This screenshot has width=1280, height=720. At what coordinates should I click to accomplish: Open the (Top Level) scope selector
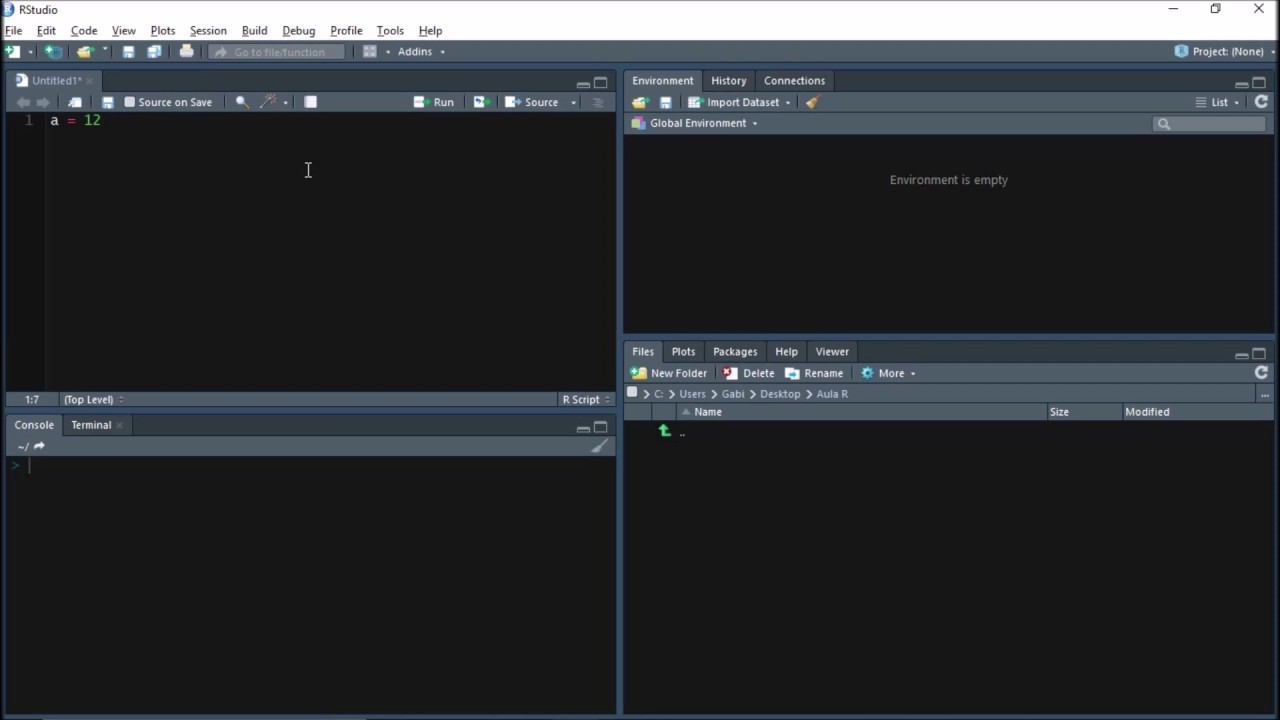pyautogui.click(x=93, y=400)
